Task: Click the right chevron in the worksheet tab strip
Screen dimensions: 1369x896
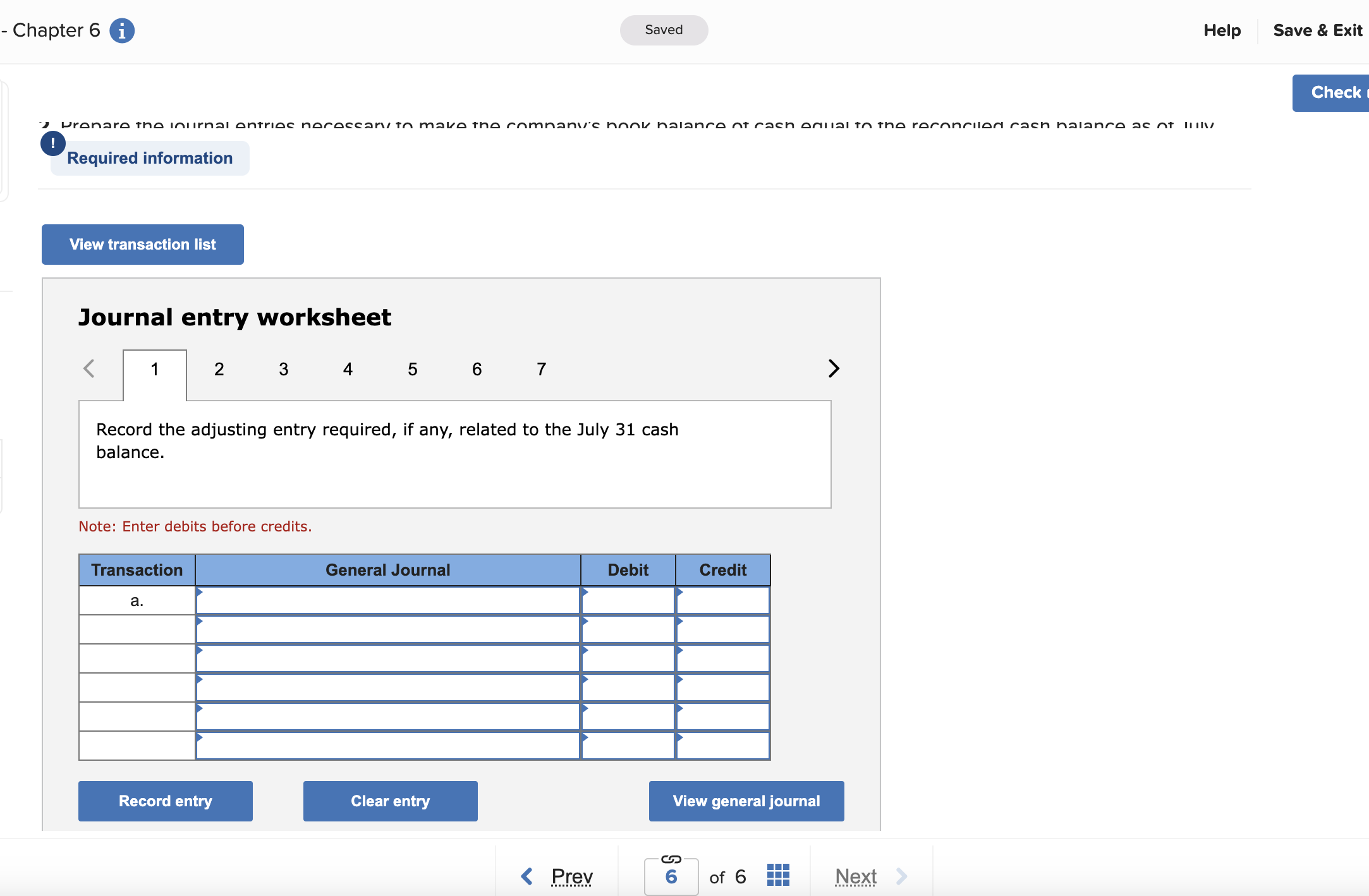Action: click(833, 368)
